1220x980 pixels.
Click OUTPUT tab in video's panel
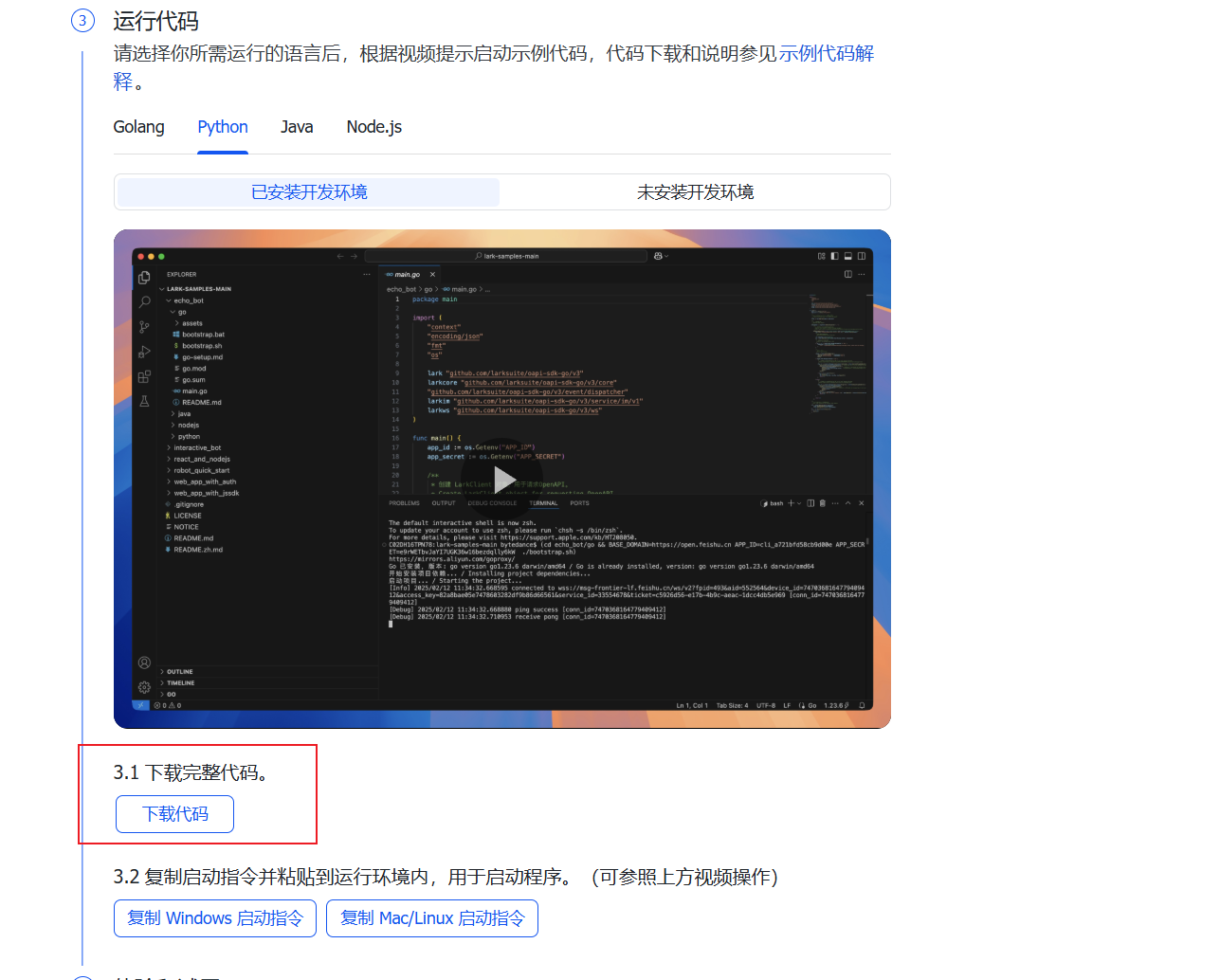[x=444, y=503]
